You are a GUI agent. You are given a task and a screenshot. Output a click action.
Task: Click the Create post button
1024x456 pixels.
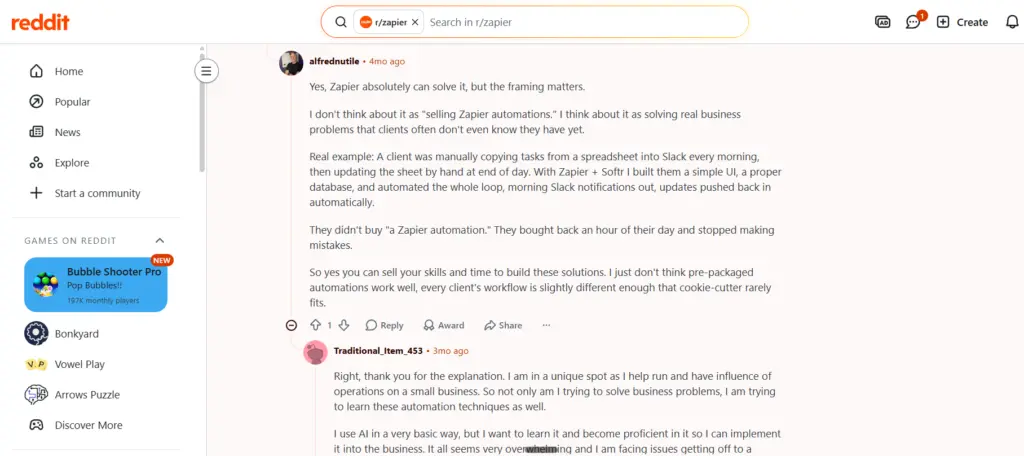[x=962, y=22]
